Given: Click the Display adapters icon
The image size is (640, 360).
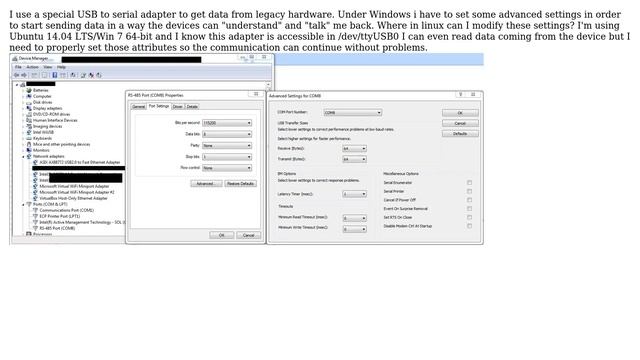Looking at the screenshot, I should (29, 108).
